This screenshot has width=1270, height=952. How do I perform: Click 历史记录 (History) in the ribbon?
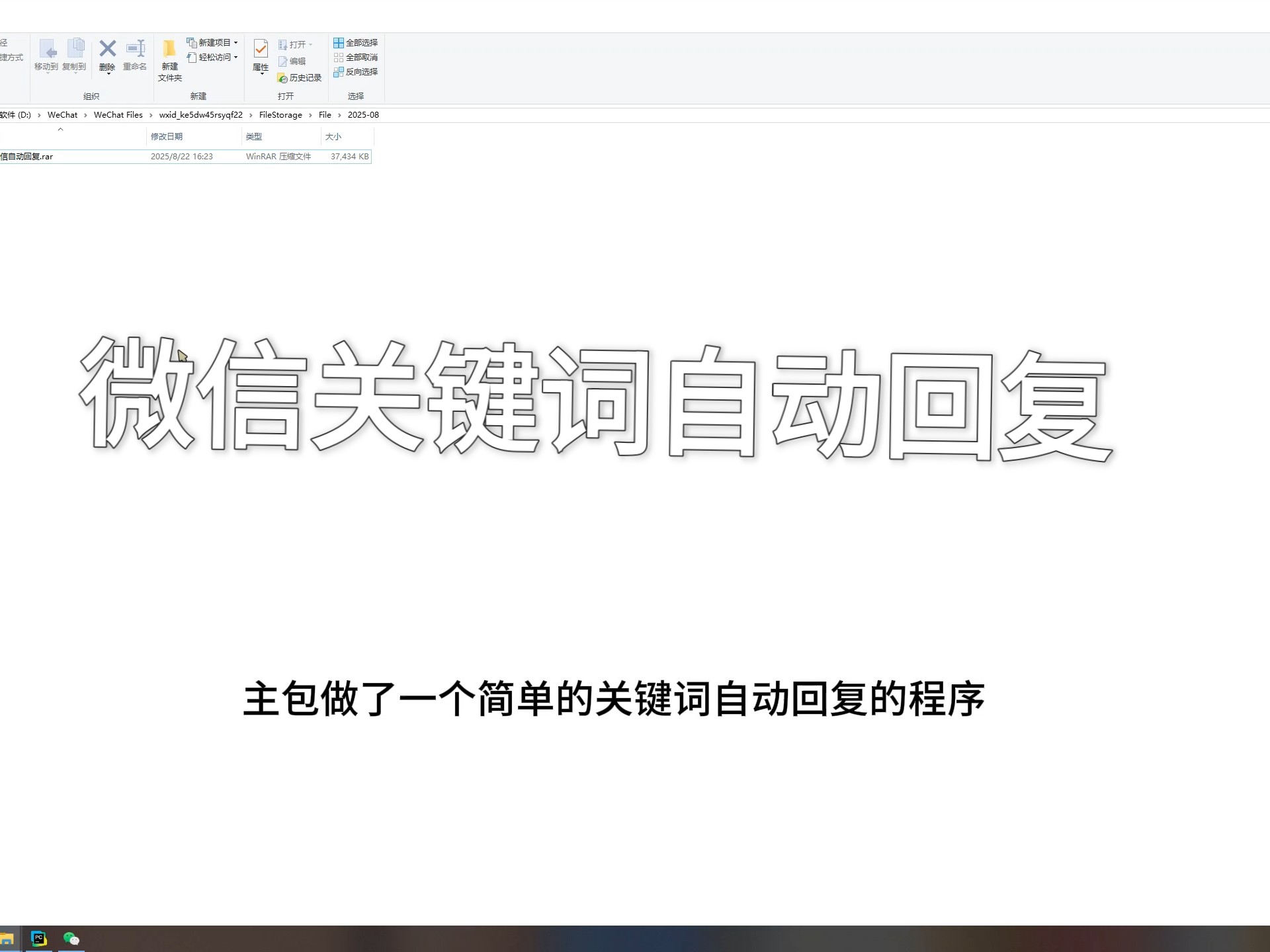(300, 78)
